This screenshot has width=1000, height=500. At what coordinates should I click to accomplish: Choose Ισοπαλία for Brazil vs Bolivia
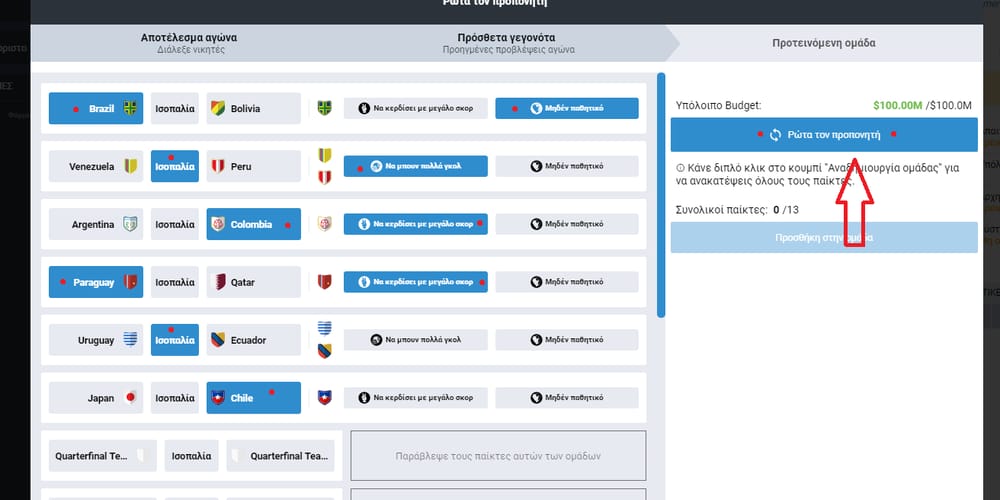pos(175,108)
